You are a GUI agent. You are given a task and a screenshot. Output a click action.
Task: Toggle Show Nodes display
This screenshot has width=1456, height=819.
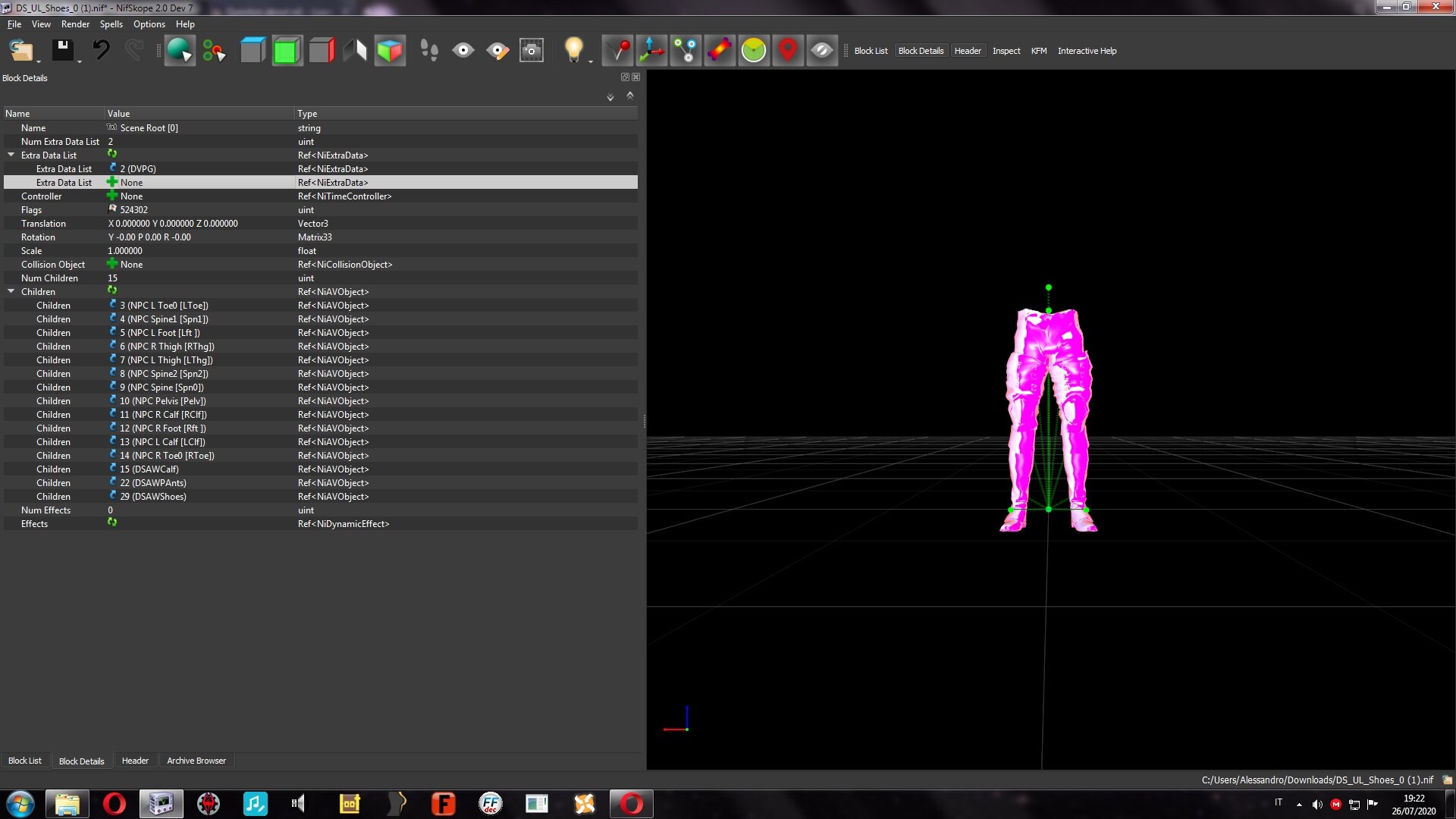coord(686,51)
